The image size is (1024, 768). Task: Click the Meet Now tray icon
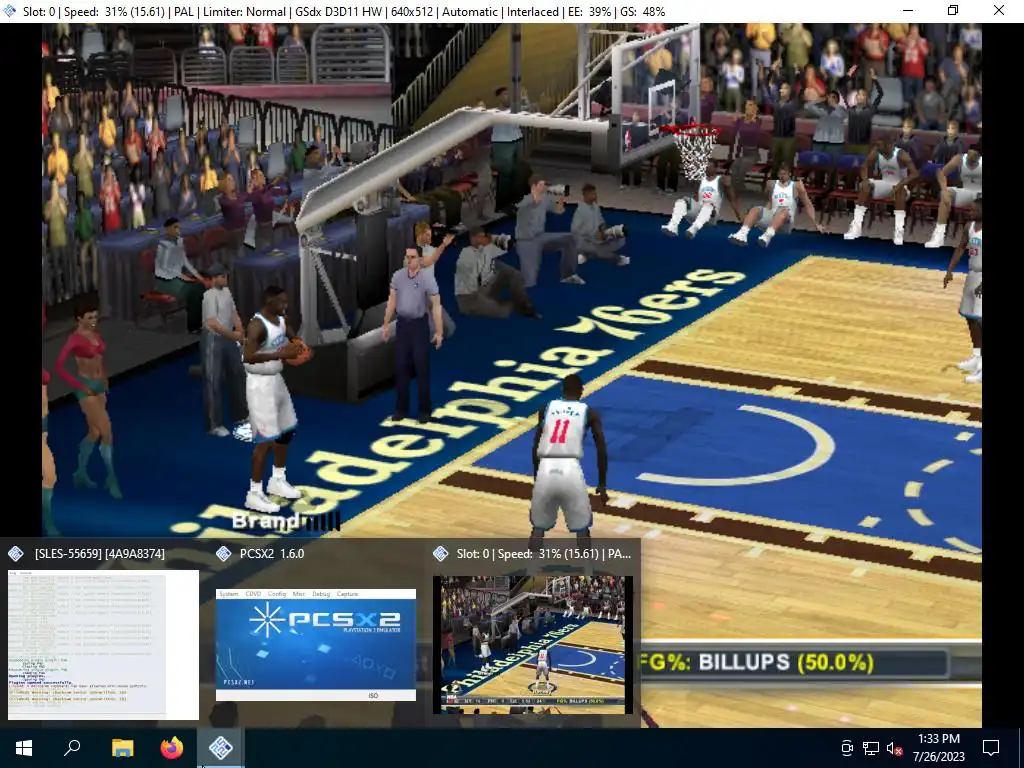tap(847, 748)
